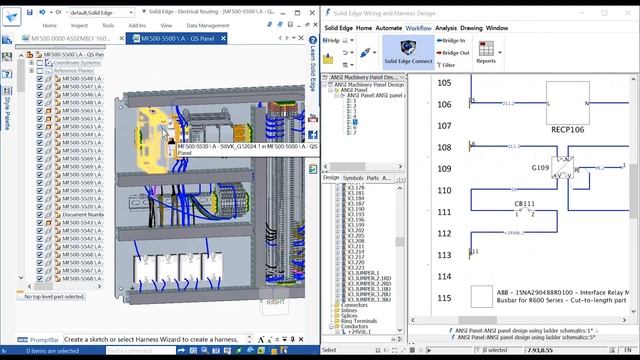Click the CB111 circuit breaker symbol

pyautogui.click(x=524, y=211)
